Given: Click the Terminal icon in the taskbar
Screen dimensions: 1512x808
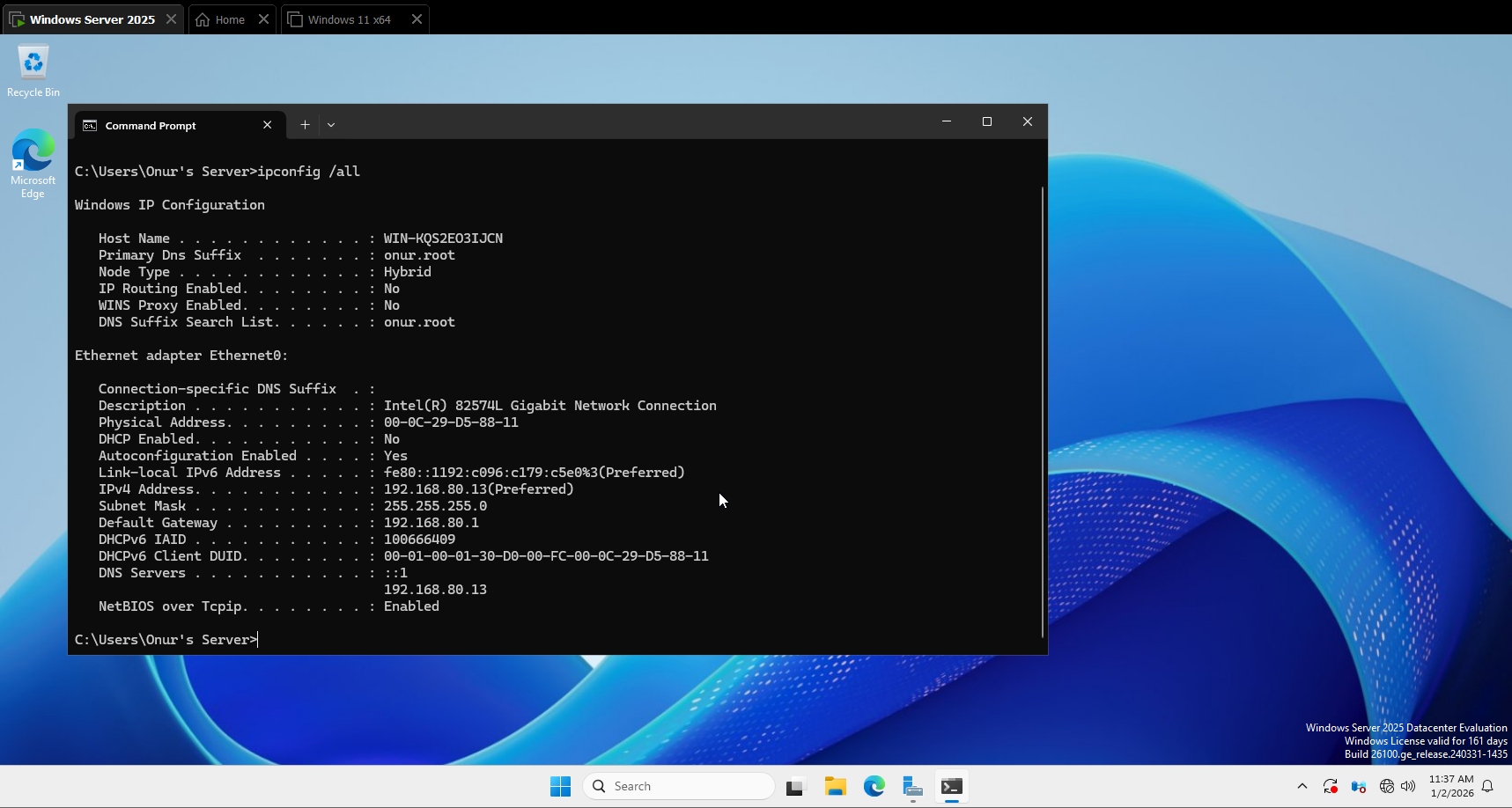Looking at the screenshot, I should [951, 786].
